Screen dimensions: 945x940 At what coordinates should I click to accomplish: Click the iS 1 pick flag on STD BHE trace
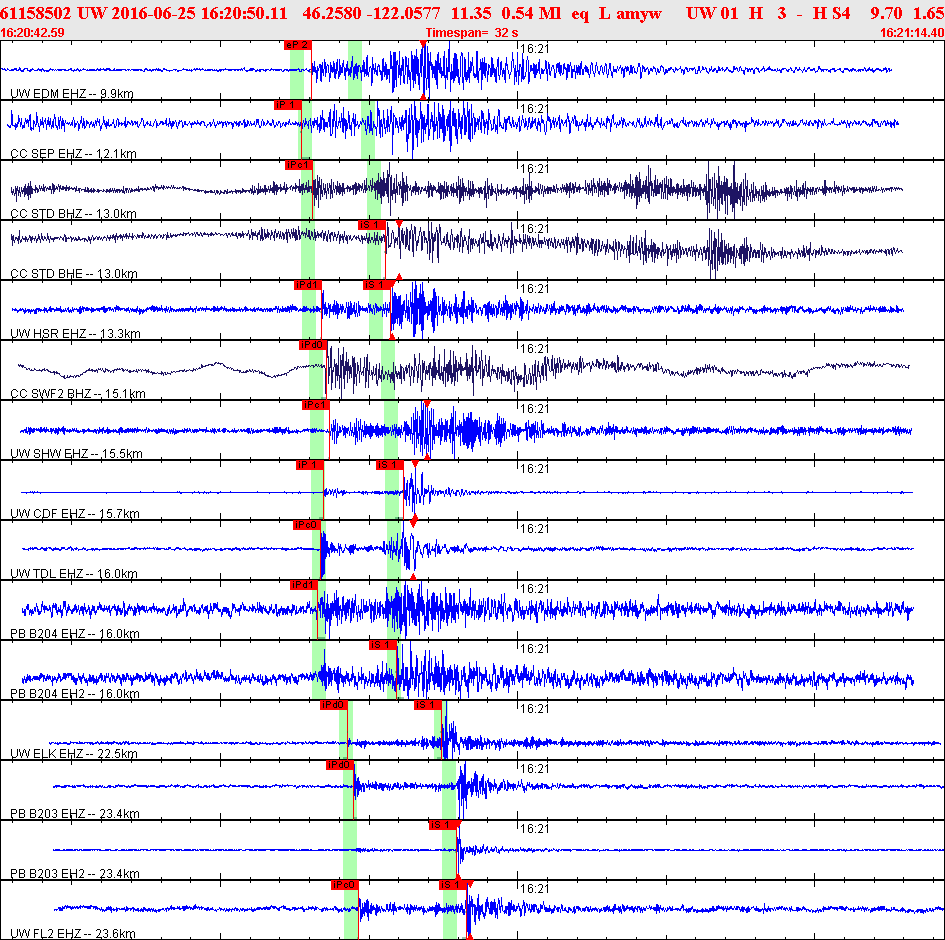371,225
